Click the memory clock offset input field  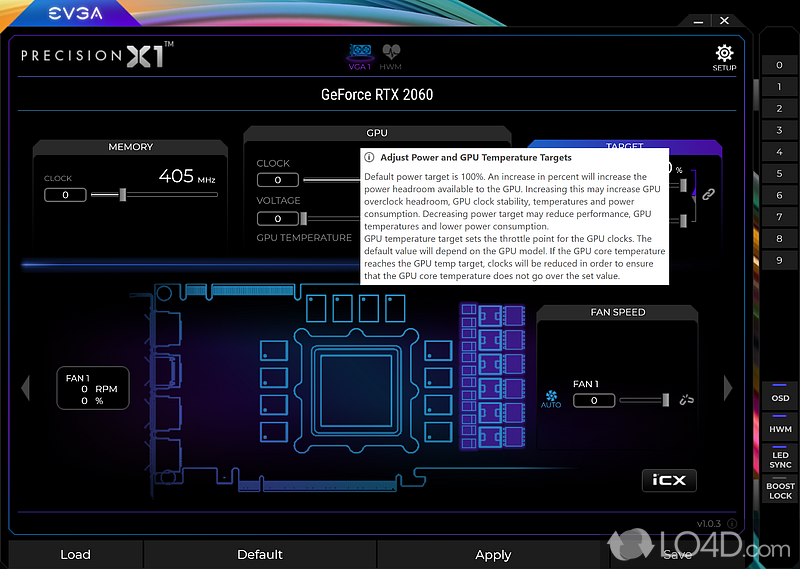pos(65,195)
